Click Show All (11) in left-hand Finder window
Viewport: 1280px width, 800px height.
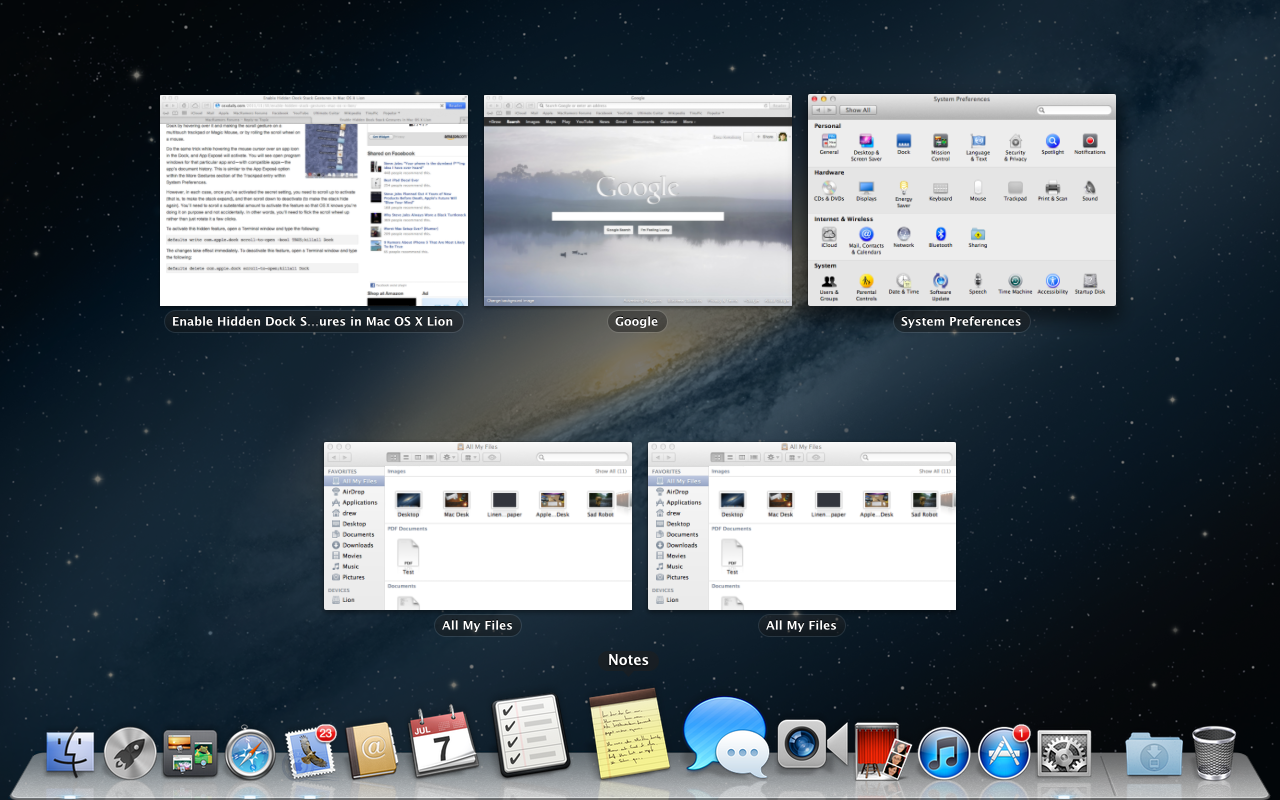[x=611, y=471]
